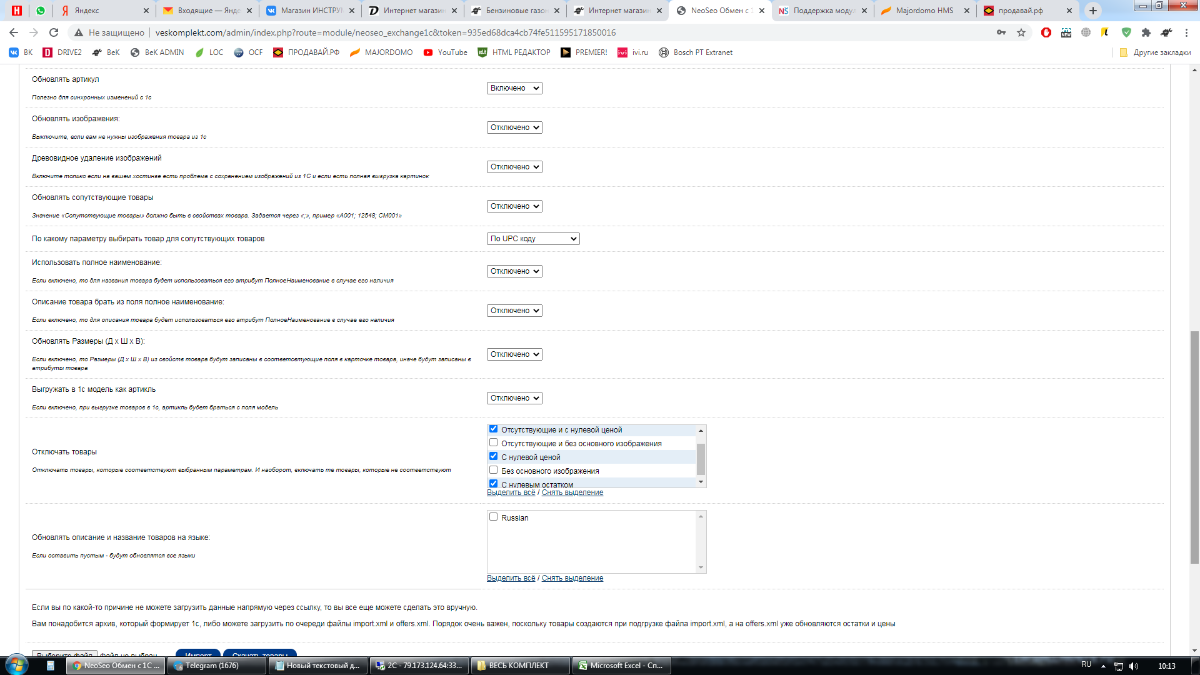Open 'Выгружать в 1с модель как артикль' dropdown
Screen dimensions: 1200x675
tap(514, 398)
